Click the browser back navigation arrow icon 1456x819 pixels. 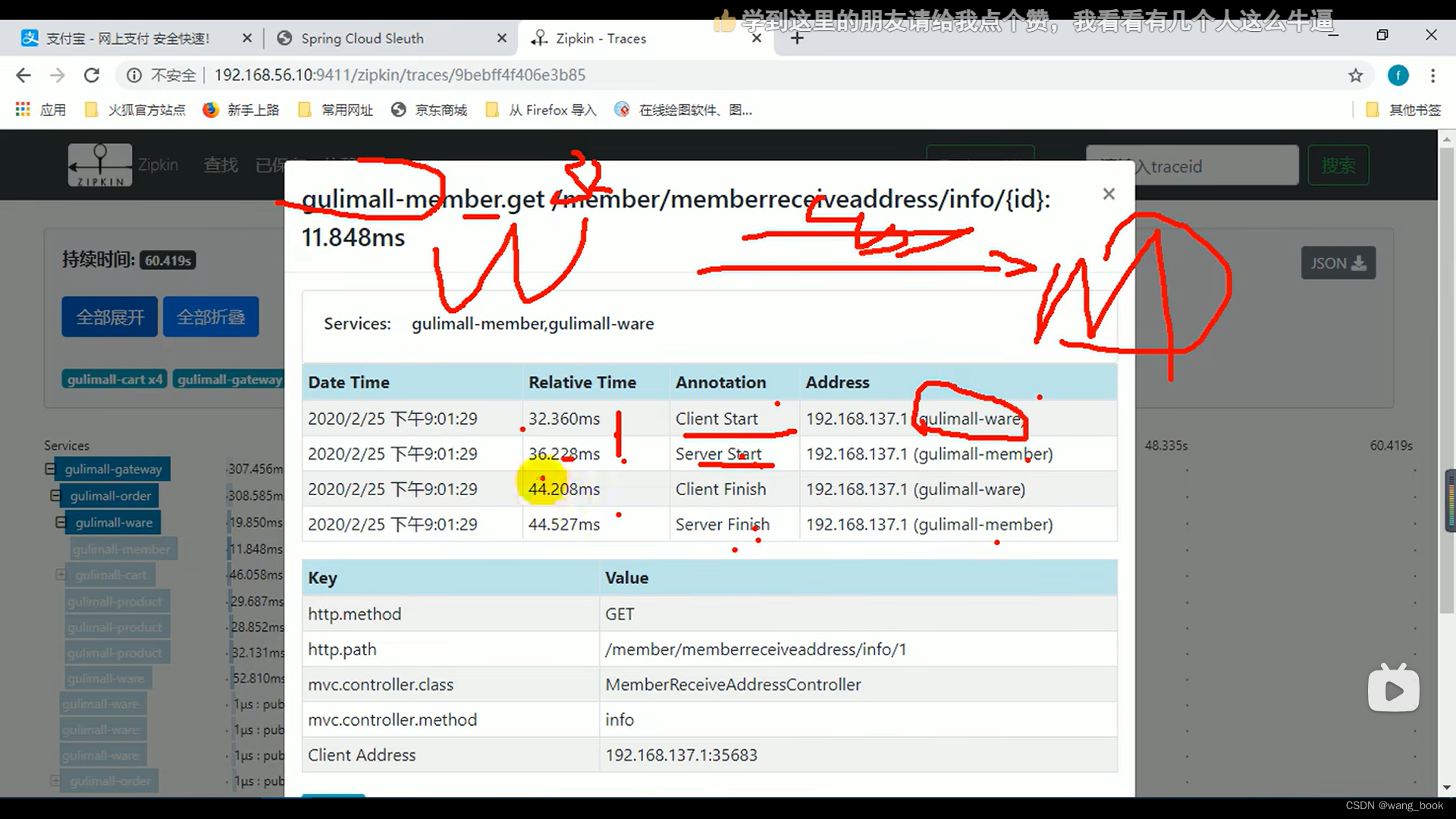pos(23,74)
